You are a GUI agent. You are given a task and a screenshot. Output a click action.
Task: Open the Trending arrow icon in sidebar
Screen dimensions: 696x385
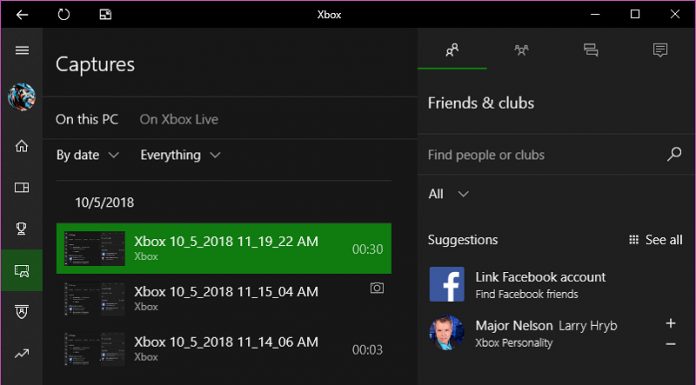point(22,353)
